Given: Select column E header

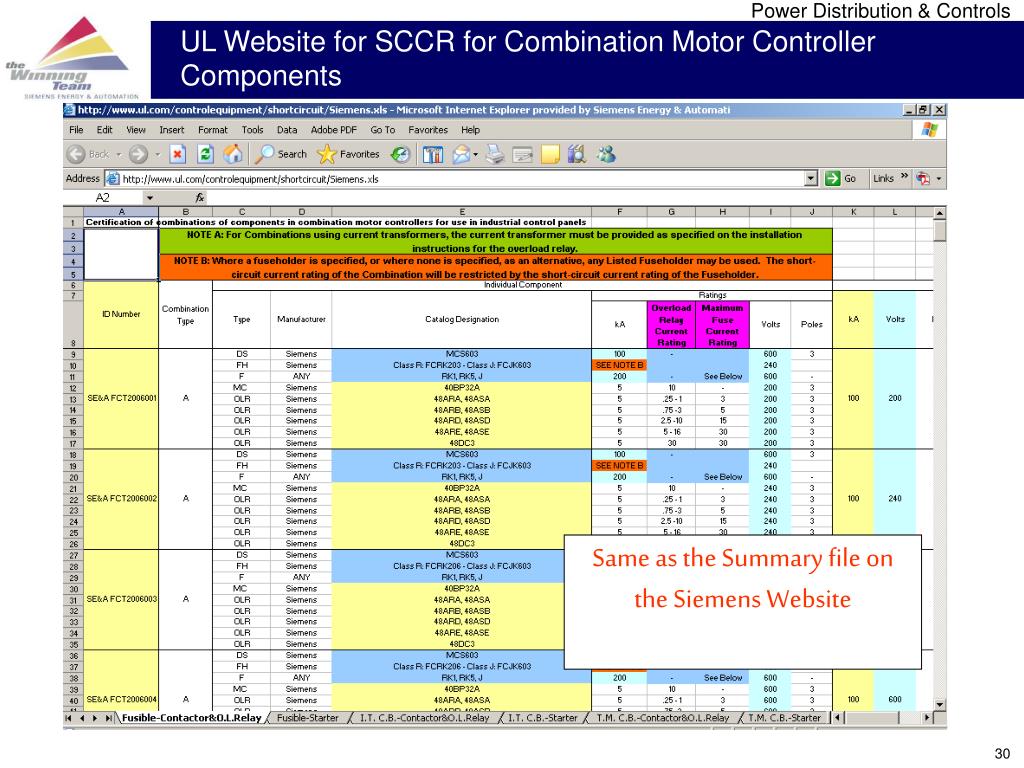Looking at the screenshot, I should pyautogui.click(x=462, y=212).
